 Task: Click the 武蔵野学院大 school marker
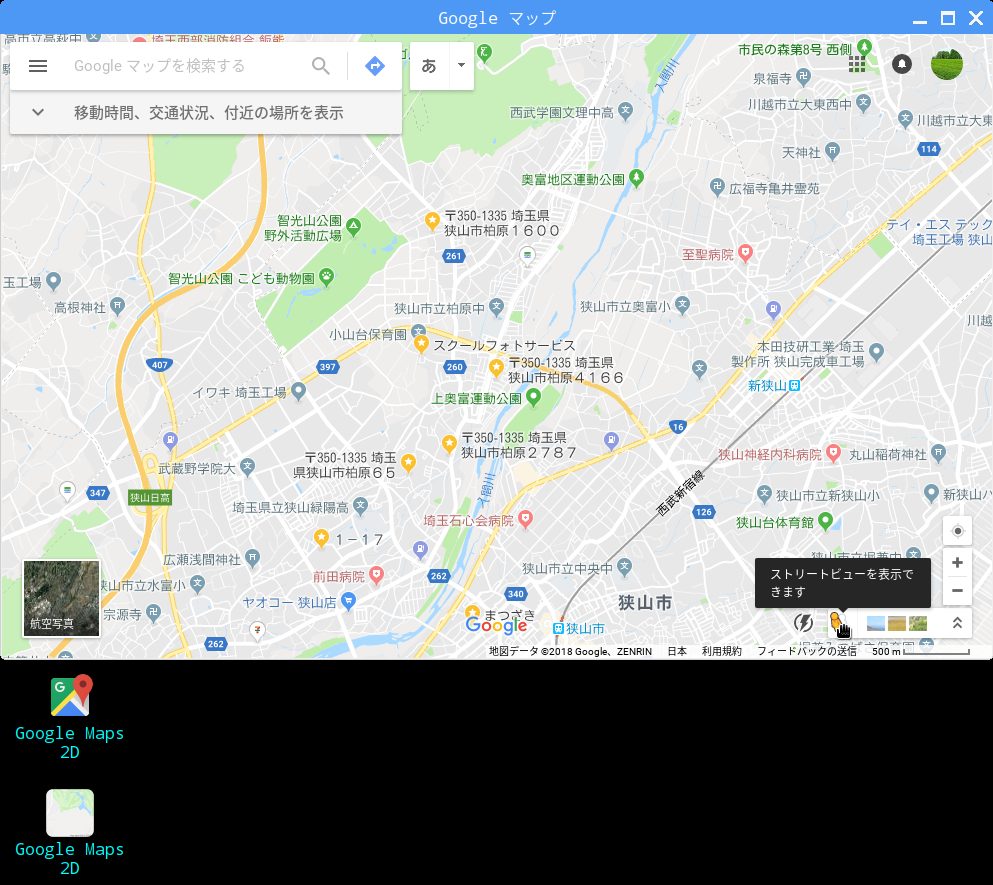pyautogui.click(x=248, y=468)
